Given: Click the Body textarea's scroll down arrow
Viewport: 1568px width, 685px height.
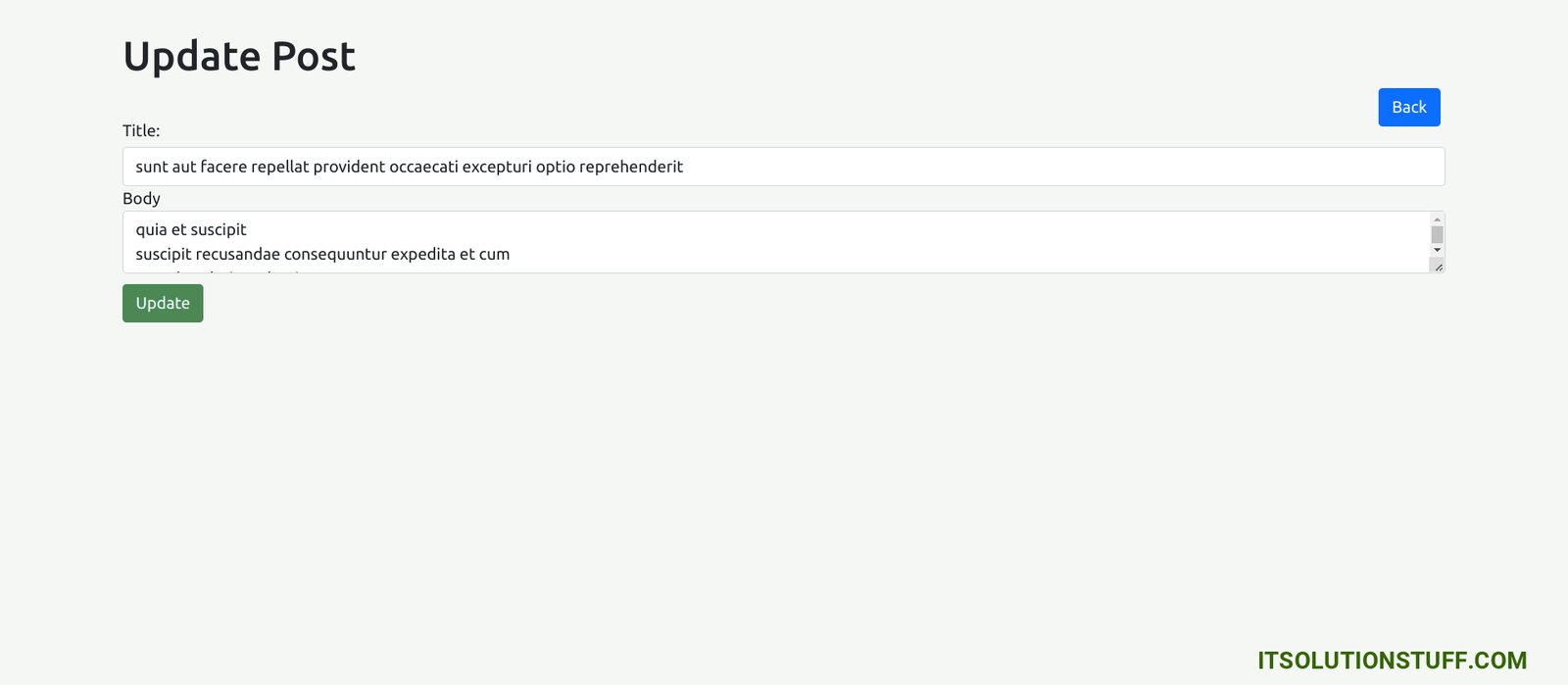Looking at the screenshot, I should click(x=1437, y=250).
